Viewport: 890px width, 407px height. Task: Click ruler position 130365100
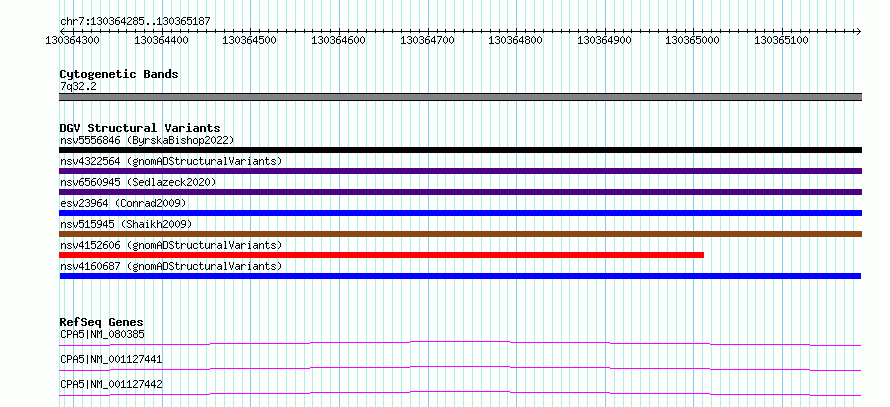click(x=782, y=40)
